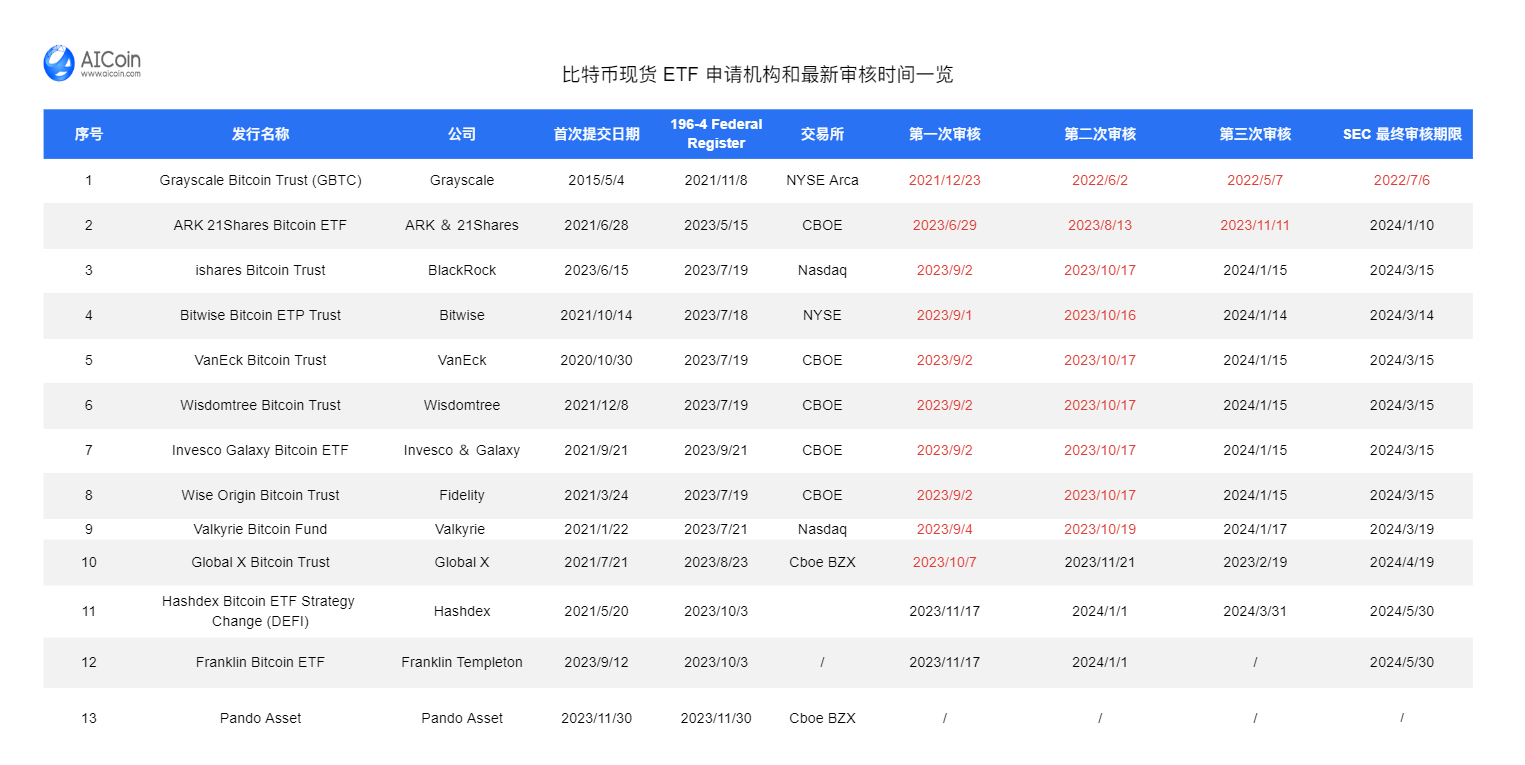1525x765 pixels.
Task: Click Cboe BZX exchange in Global X row
Action: tap(822, 562)
